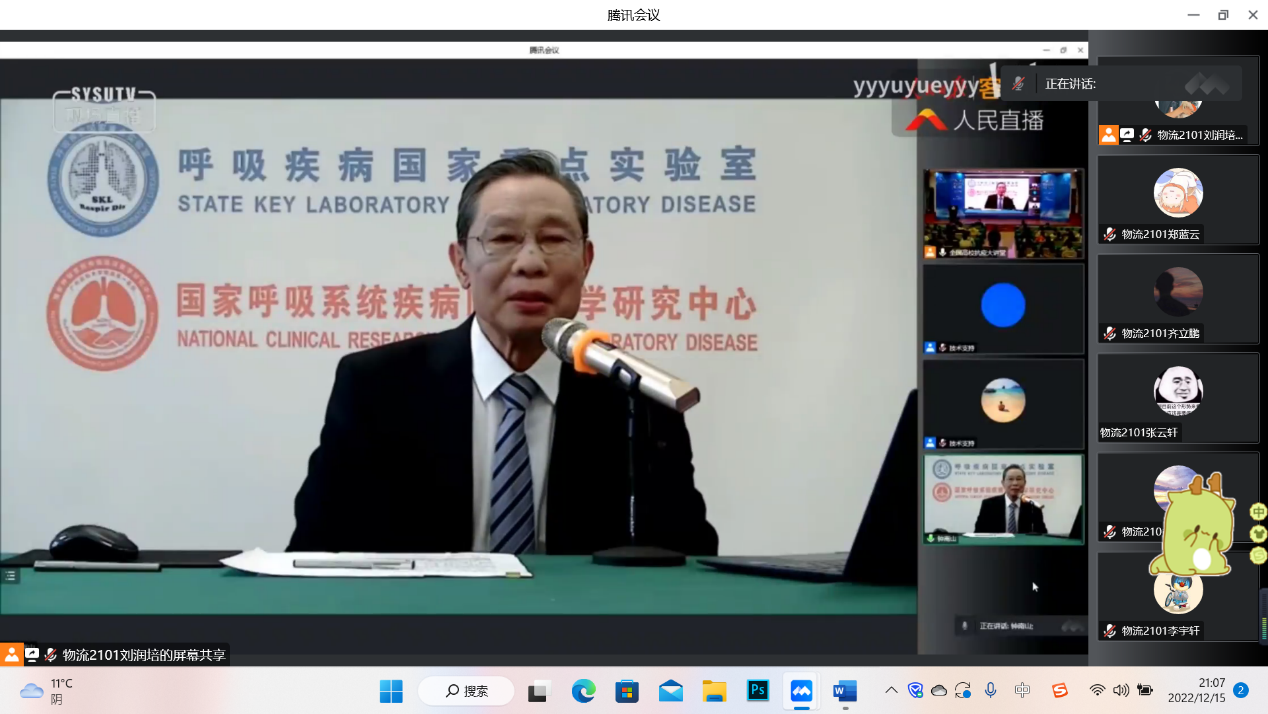Click the Windows taskbar search box
Image resolution: width=1268 pixels, height=714 pixels.
[466, 691]
